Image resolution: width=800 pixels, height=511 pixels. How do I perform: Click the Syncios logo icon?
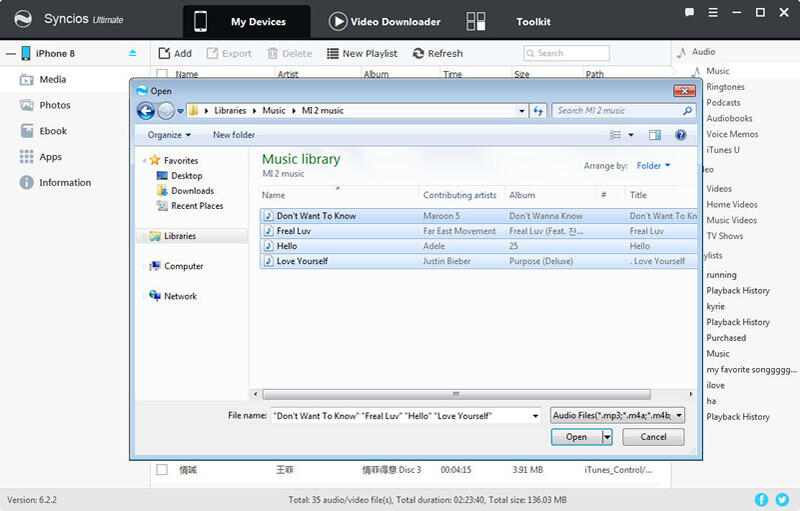tap(23, 19)
